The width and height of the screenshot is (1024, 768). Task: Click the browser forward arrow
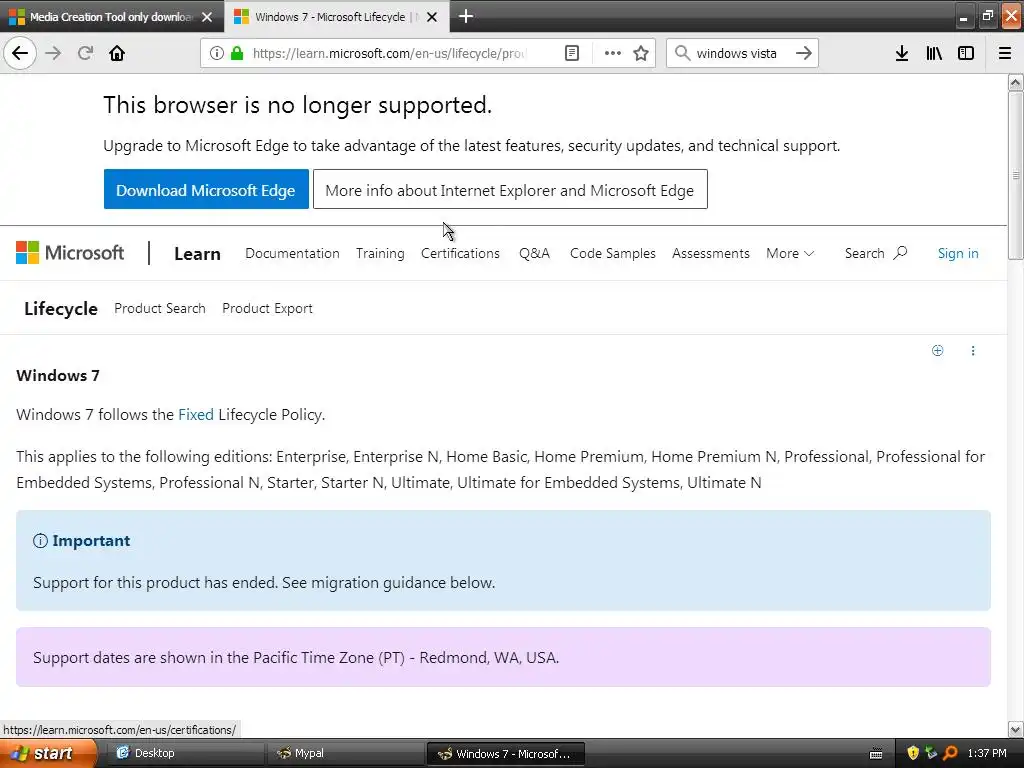pos(53,53)
